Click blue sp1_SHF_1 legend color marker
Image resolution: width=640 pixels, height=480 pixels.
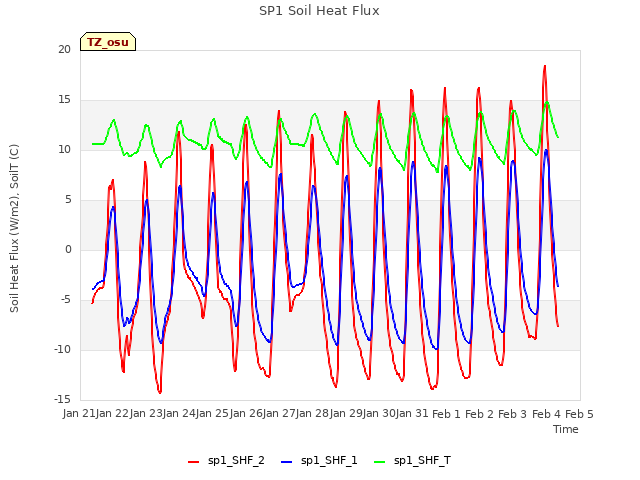[x=287, y=462]
